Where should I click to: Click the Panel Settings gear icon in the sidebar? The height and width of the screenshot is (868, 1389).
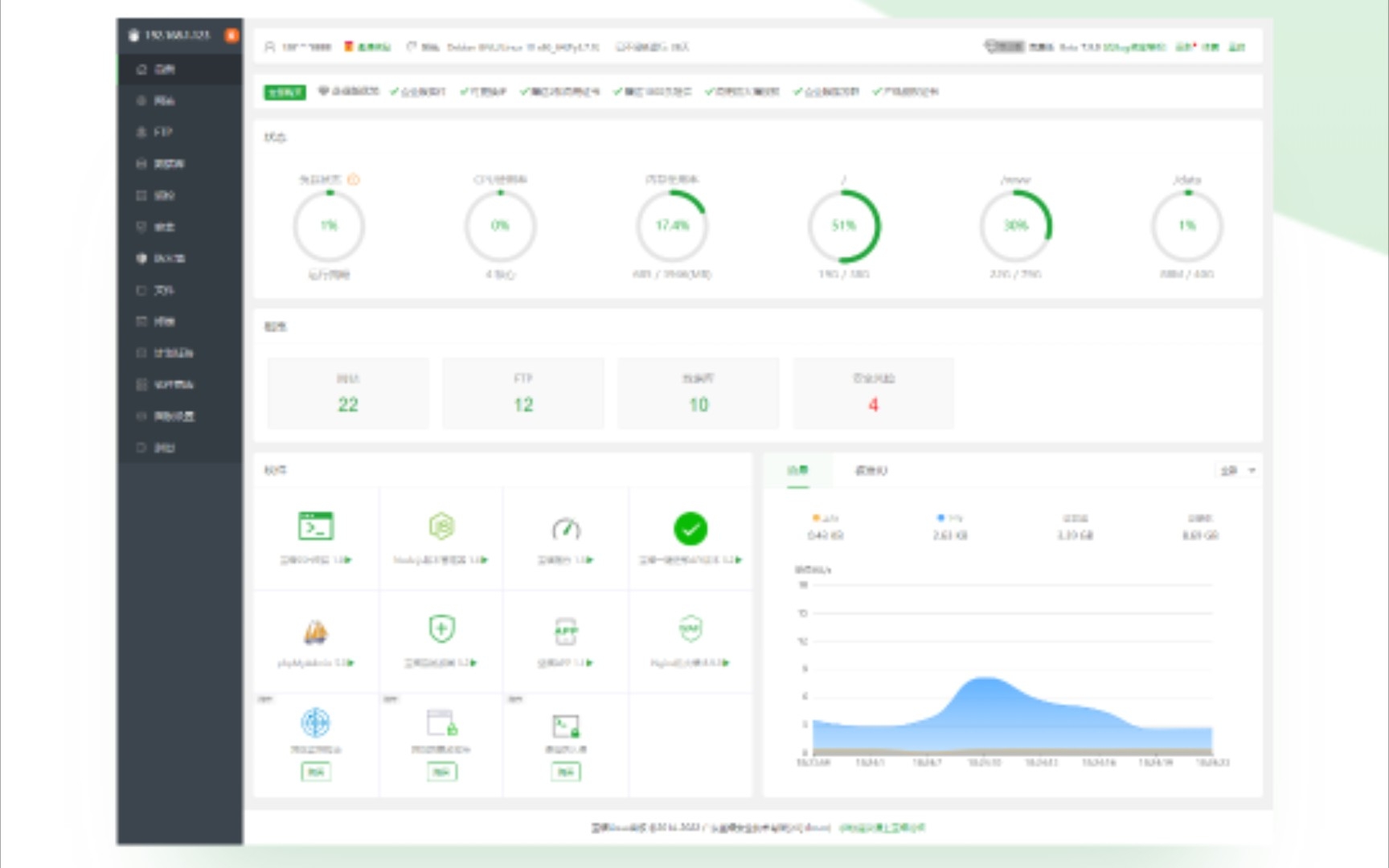coord(141,416)
